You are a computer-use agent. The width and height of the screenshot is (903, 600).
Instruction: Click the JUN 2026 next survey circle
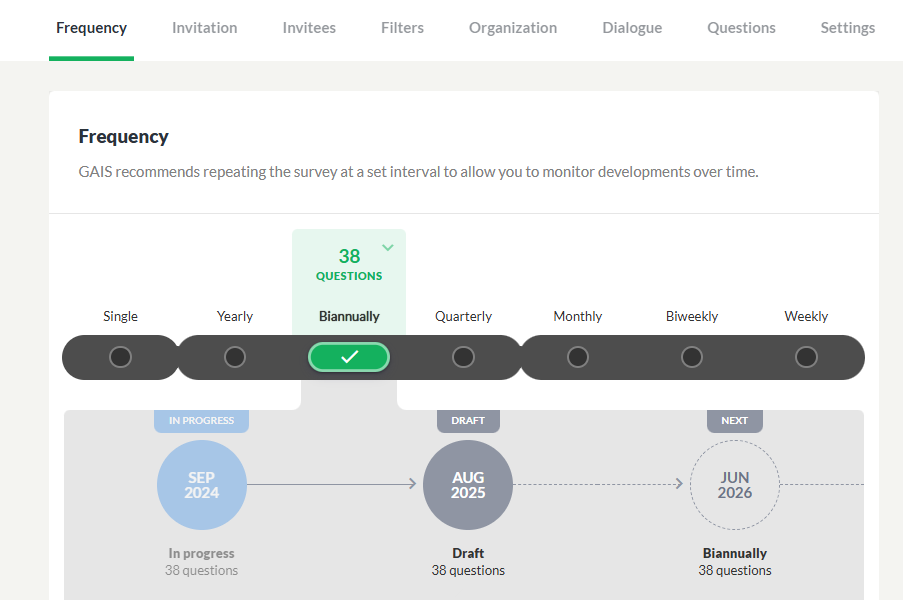[735, 485]
